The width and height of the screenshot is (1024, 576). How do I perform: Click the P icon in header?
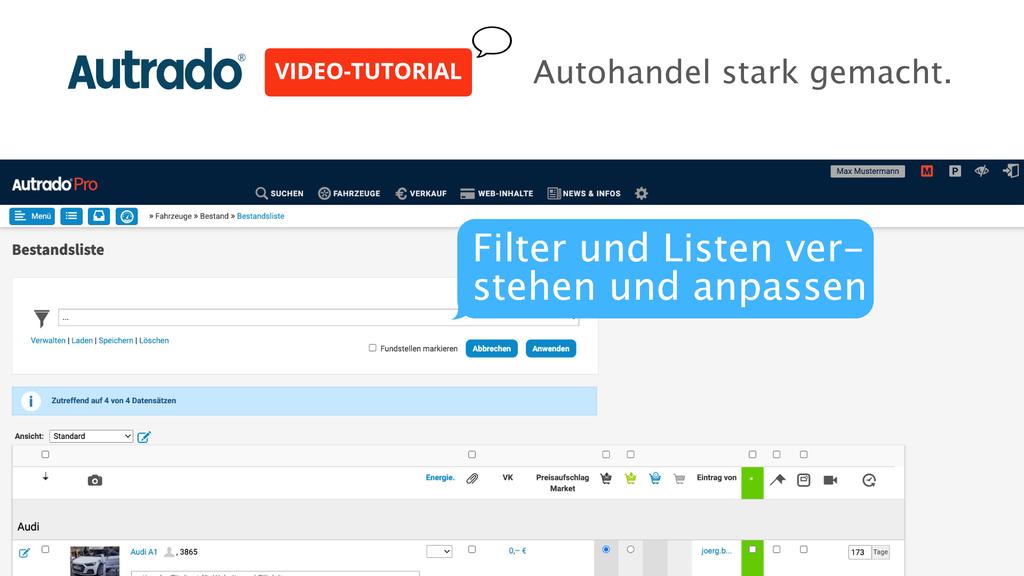coord(955,171)
